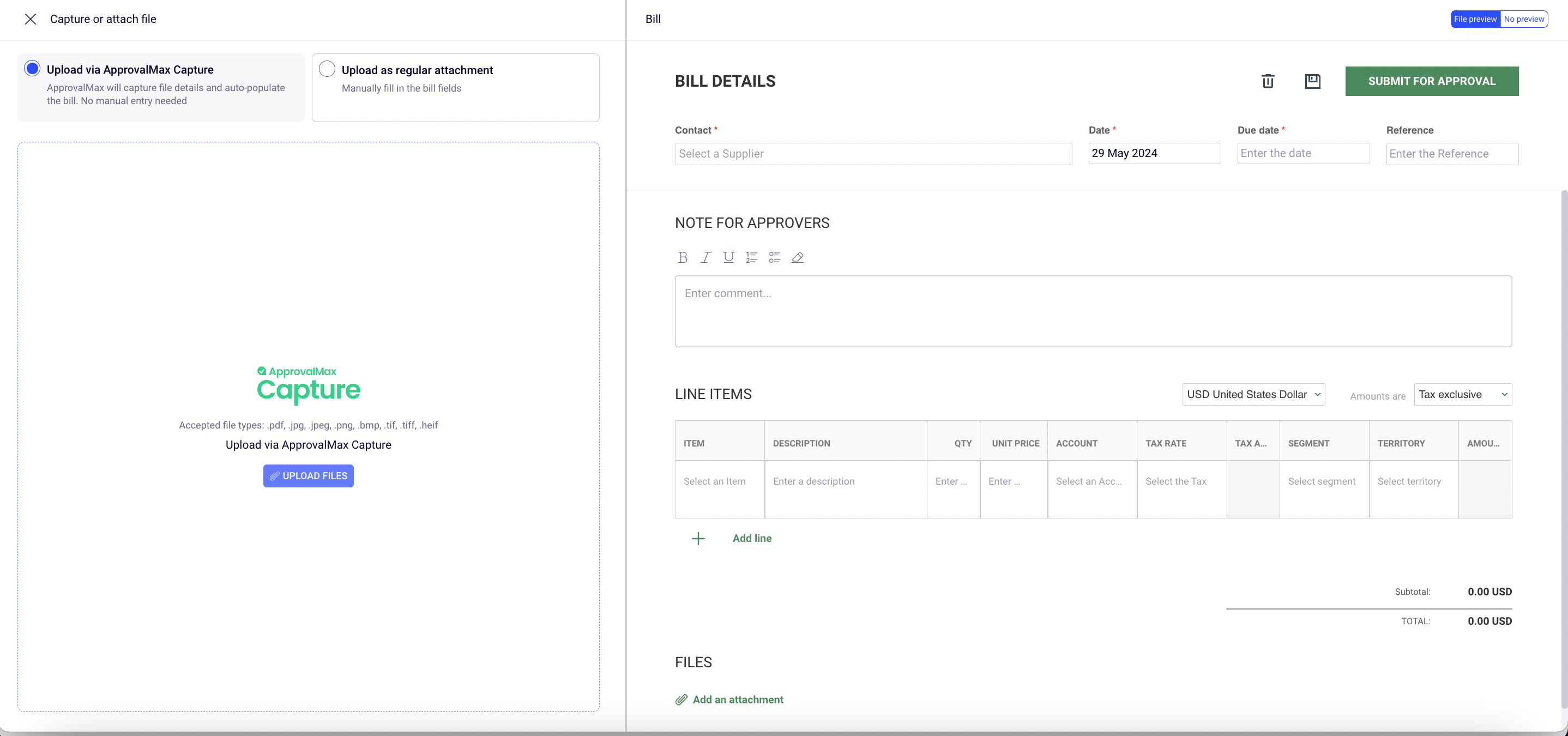
Task: Click the Add an attachment link
Action: (x=738, y=700)
